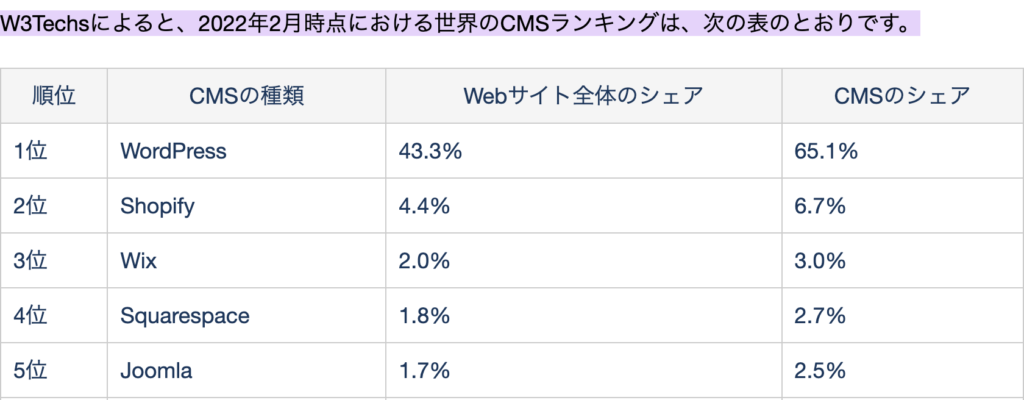Select the Squarespace cell

click(x=184, y=316)
